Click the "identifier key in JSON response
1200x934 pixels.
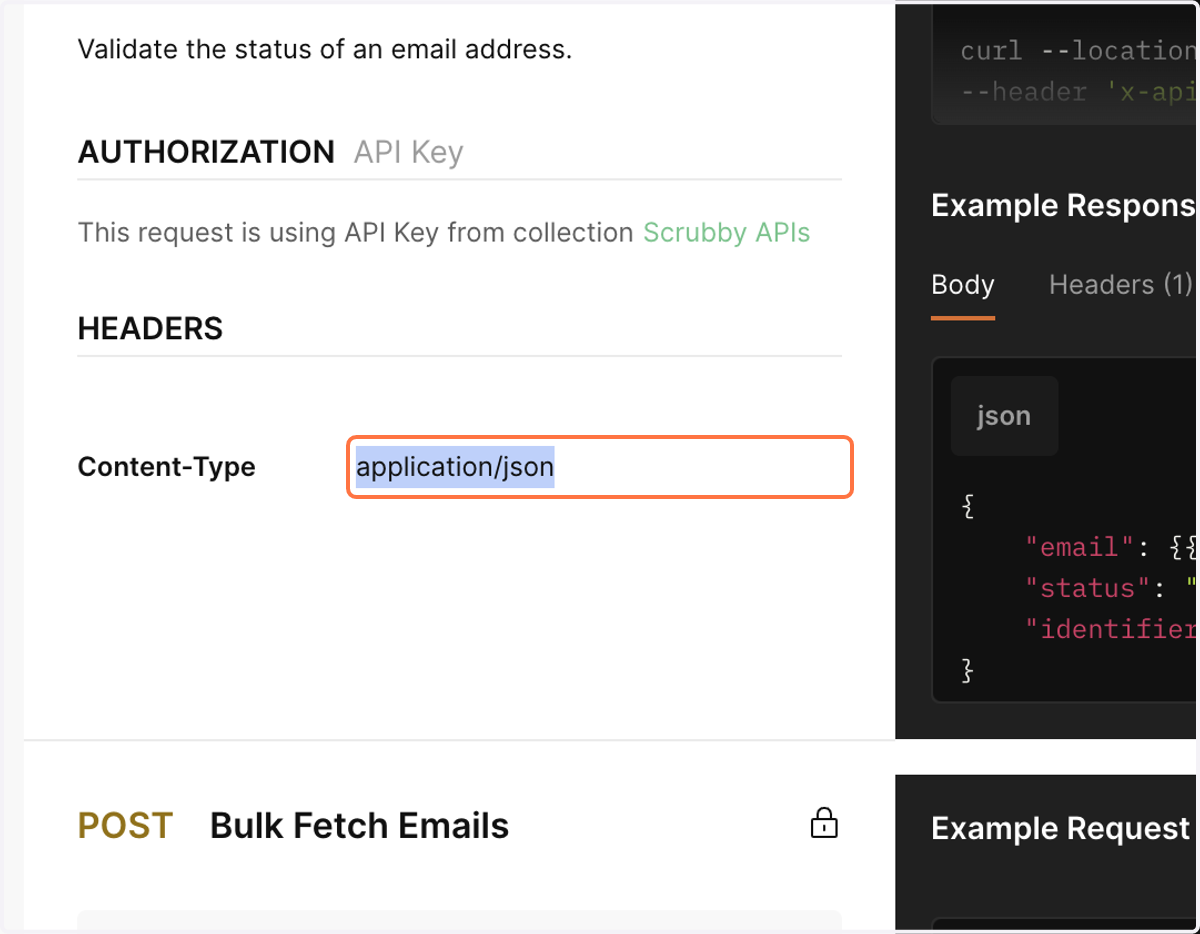[1109, 629]
